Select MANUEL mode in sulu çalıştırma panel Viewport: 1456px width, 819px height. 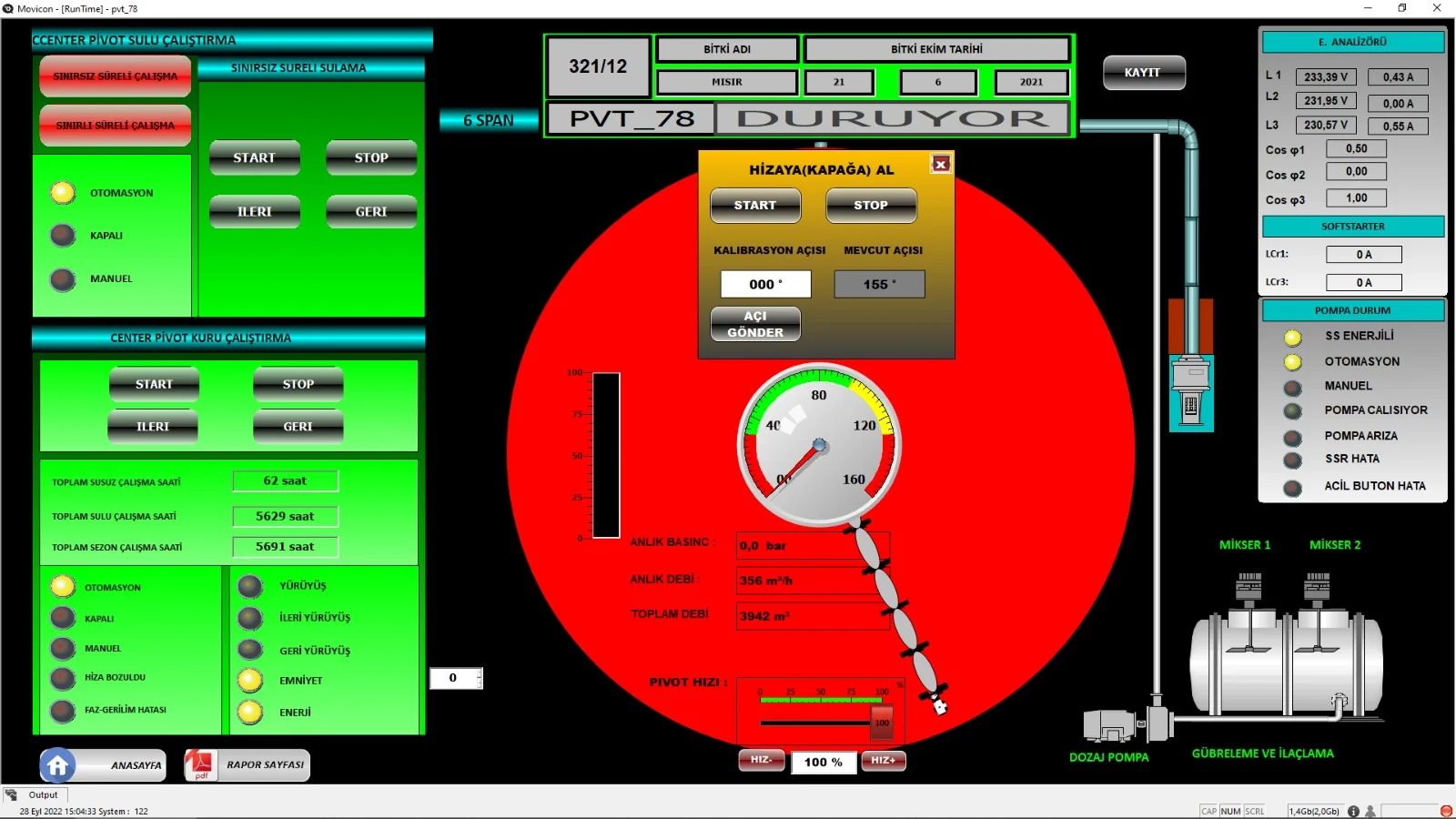(x=63, y=279)
